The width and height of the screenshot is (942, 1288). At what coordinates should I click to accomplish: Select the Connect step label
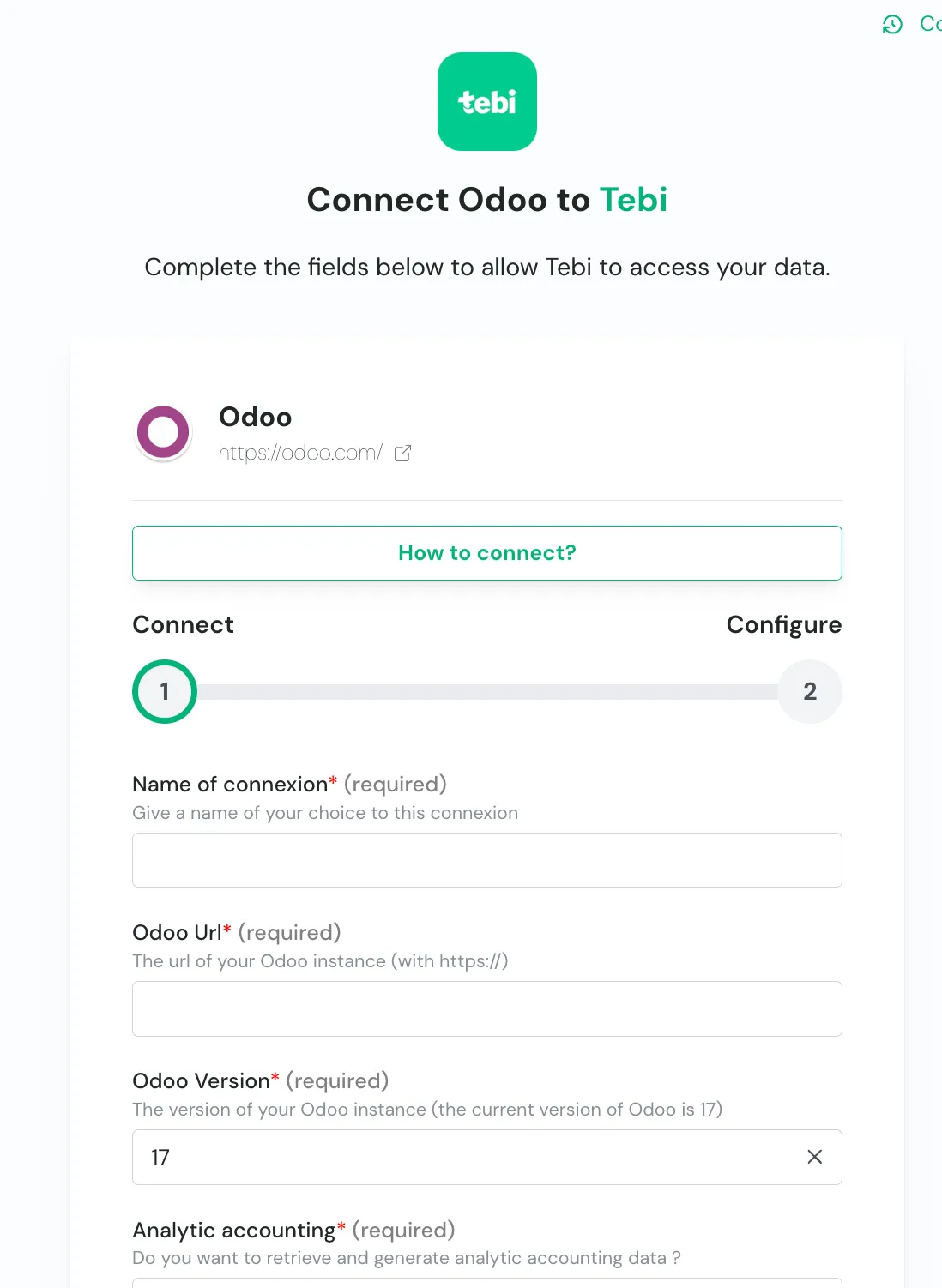[183, 625]
